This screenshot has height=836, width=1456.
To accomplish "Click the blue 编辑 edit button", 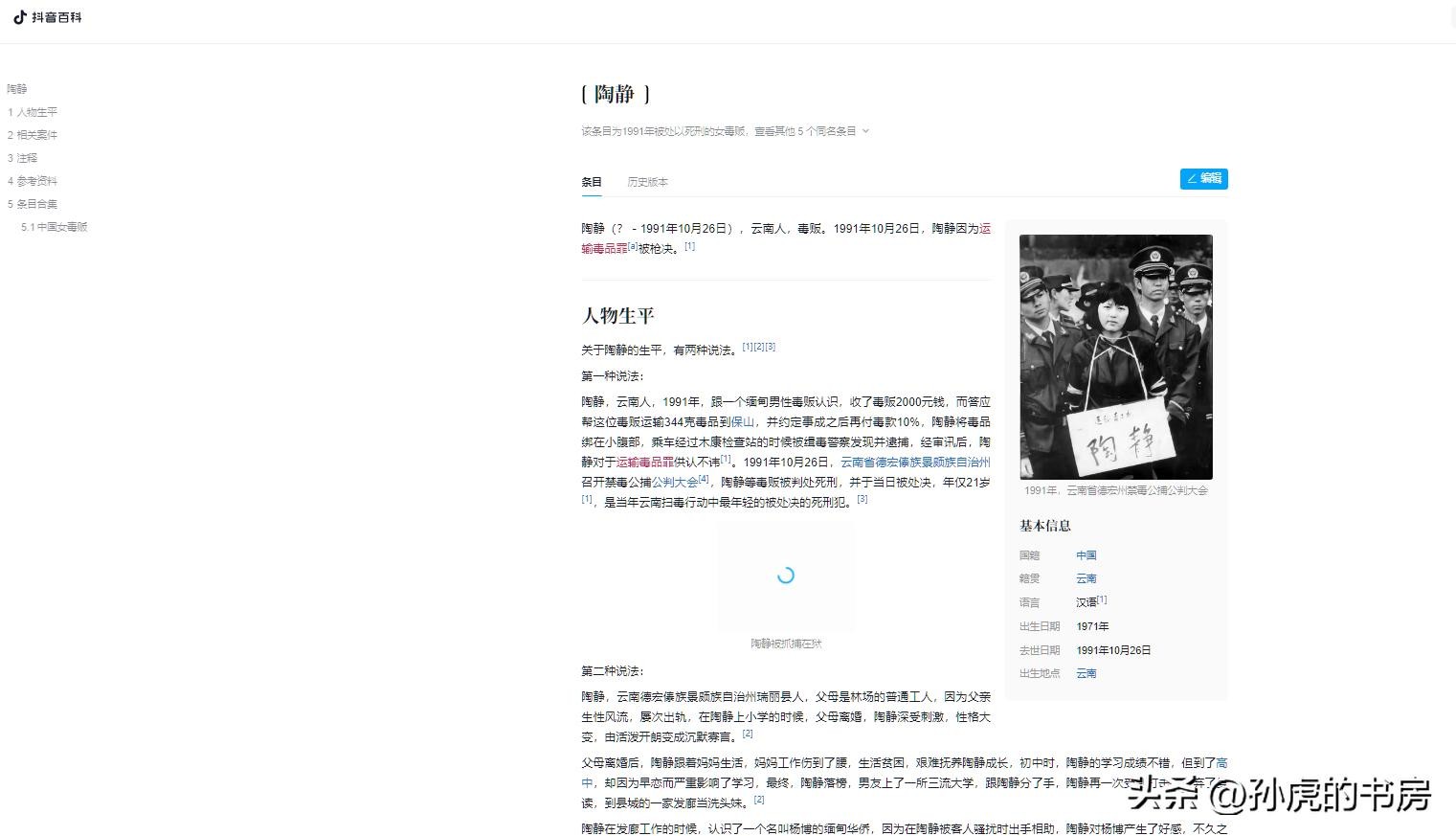I will click(1203, 178).
